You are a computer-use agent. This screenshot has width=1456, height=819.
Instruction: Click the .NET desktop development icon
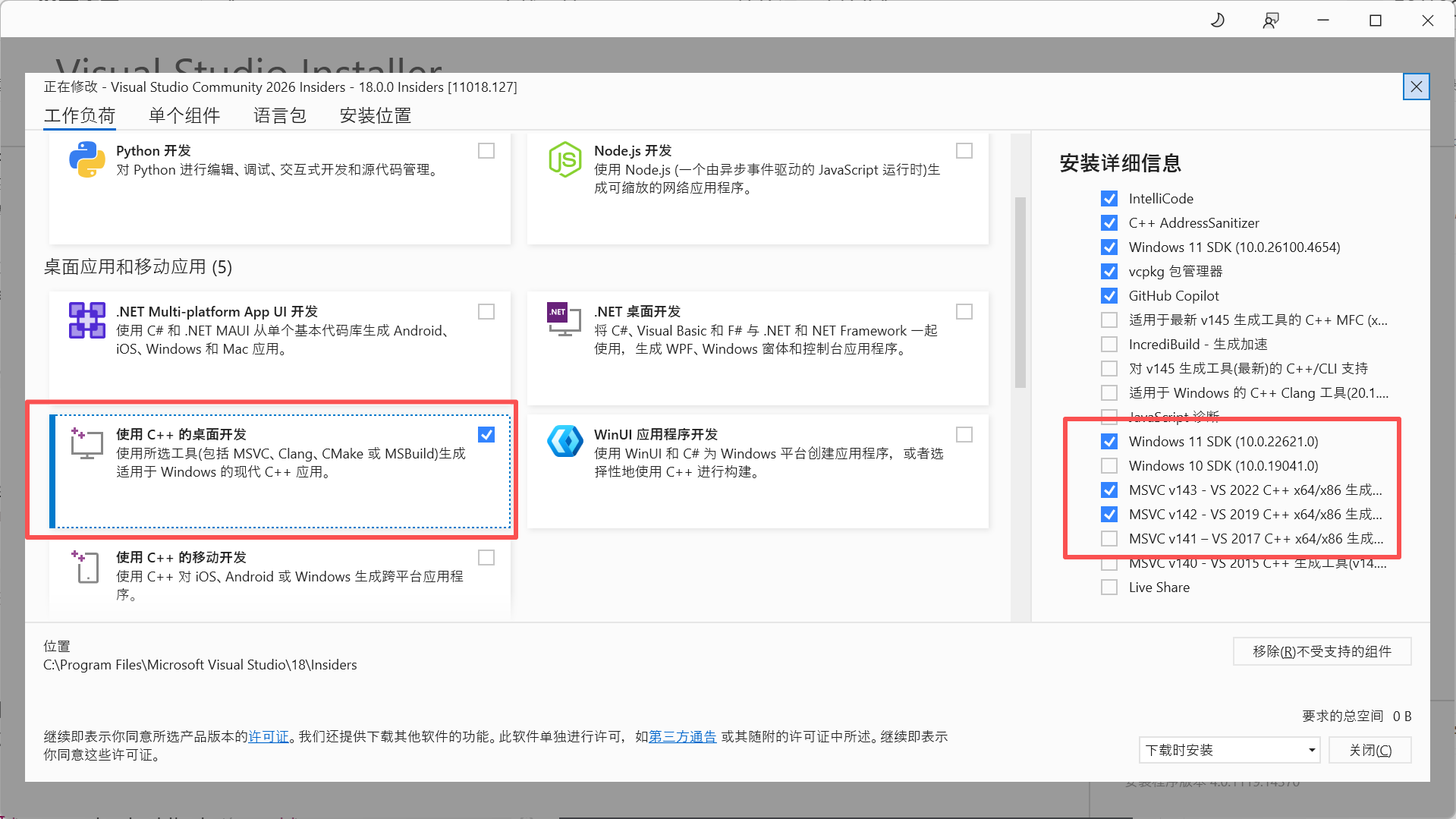[x=563, y=319]
